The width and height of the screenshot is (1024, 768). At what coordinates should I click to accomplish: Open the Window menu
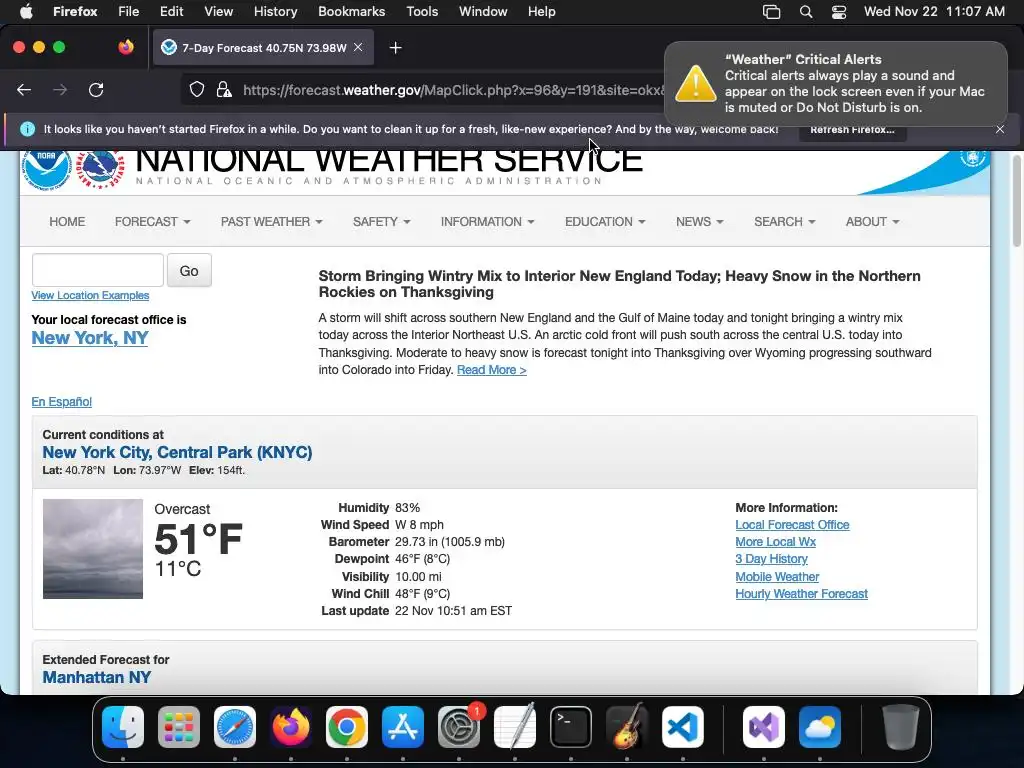click(483, 11)
